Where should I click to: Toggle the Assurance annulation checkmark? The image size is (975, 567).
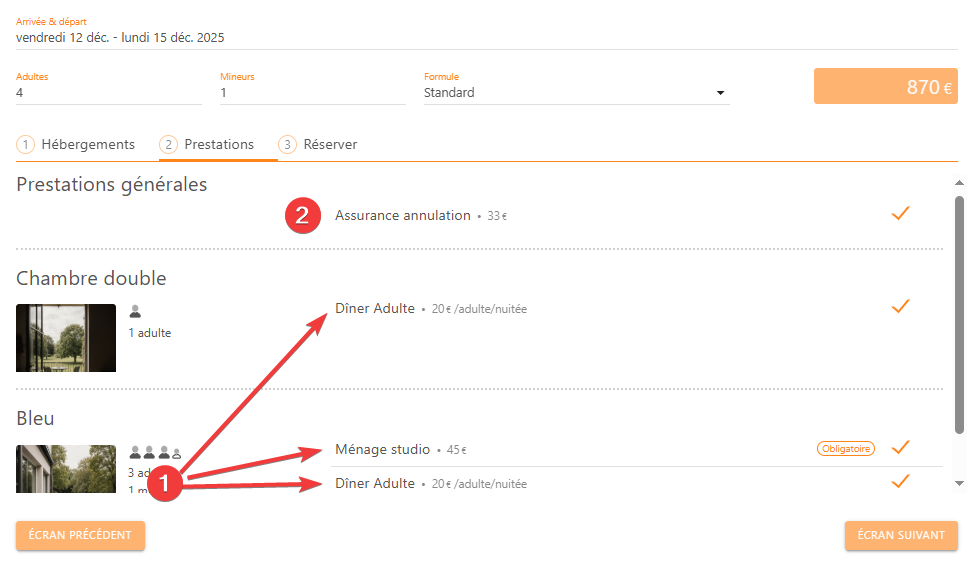[x=900, y=213]
